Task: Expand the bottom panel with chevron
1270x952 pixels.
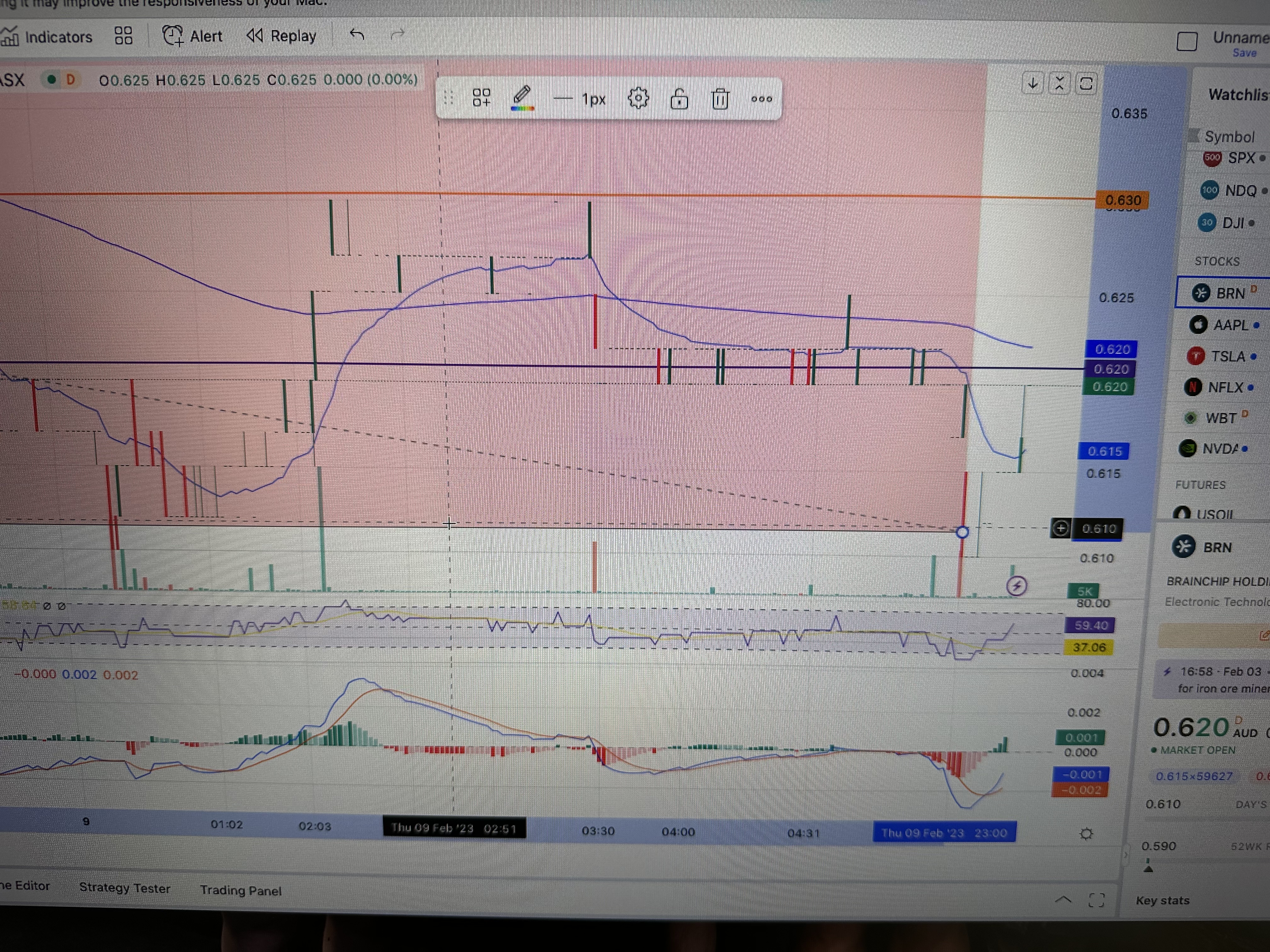Action: (1063, 899)
